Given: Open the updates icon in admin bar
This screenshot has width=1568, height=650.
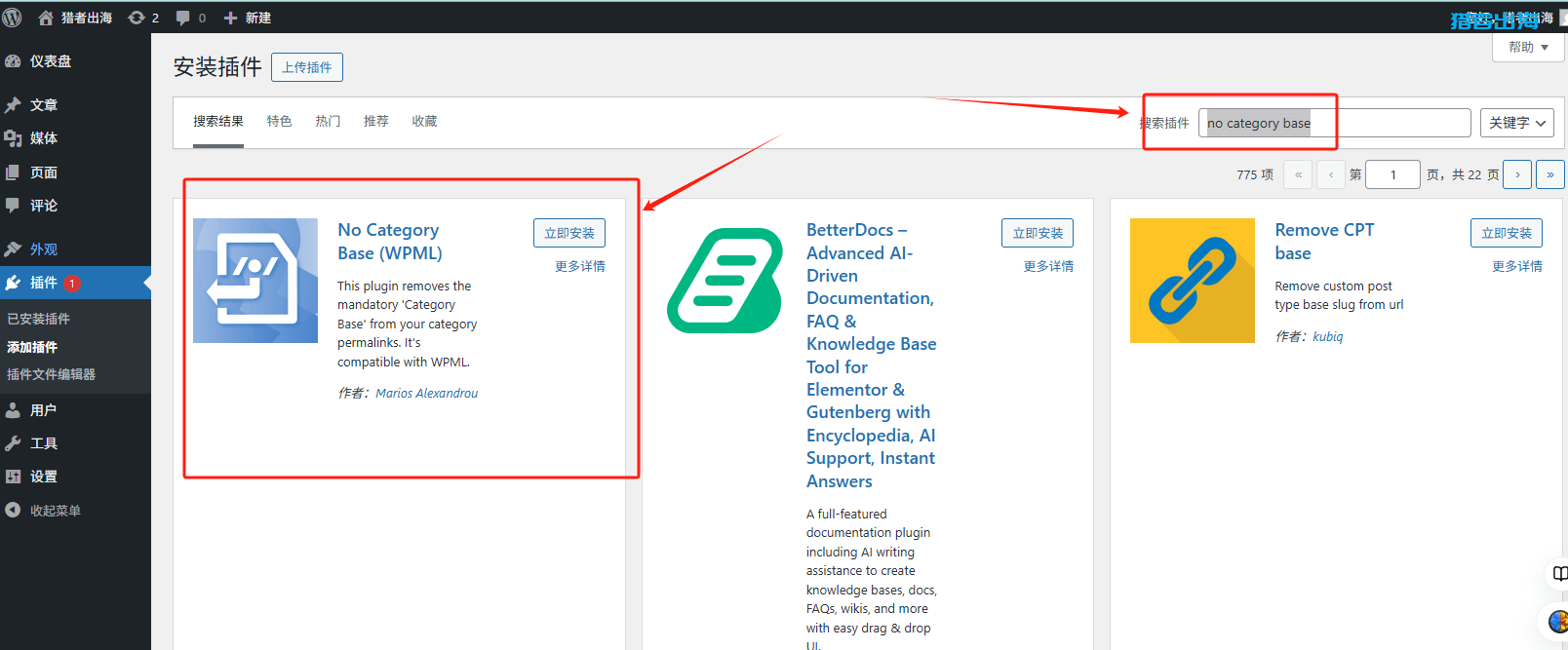Looking at the screenshot, I should coord(137,18).
